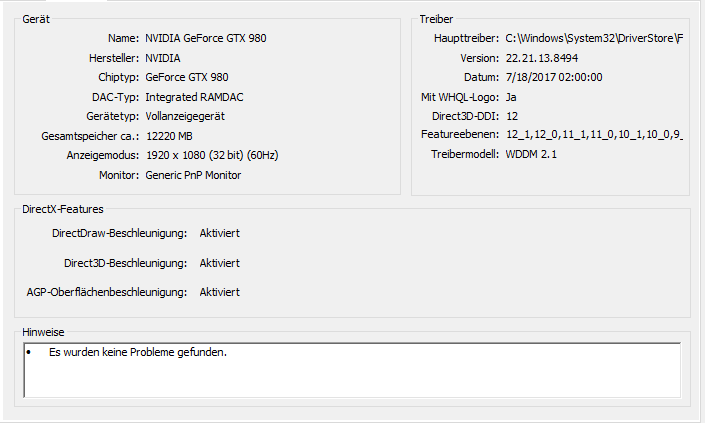Click the device name NVIDIA GeForce GTX 980

(205, 38)
